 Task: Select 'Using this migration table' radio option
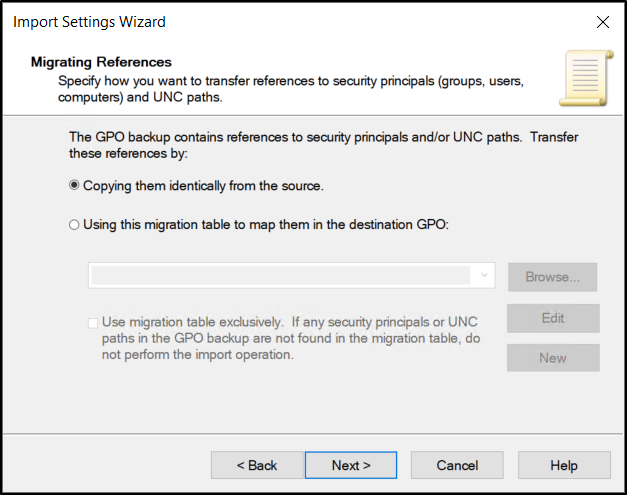[x=75, y=225]
